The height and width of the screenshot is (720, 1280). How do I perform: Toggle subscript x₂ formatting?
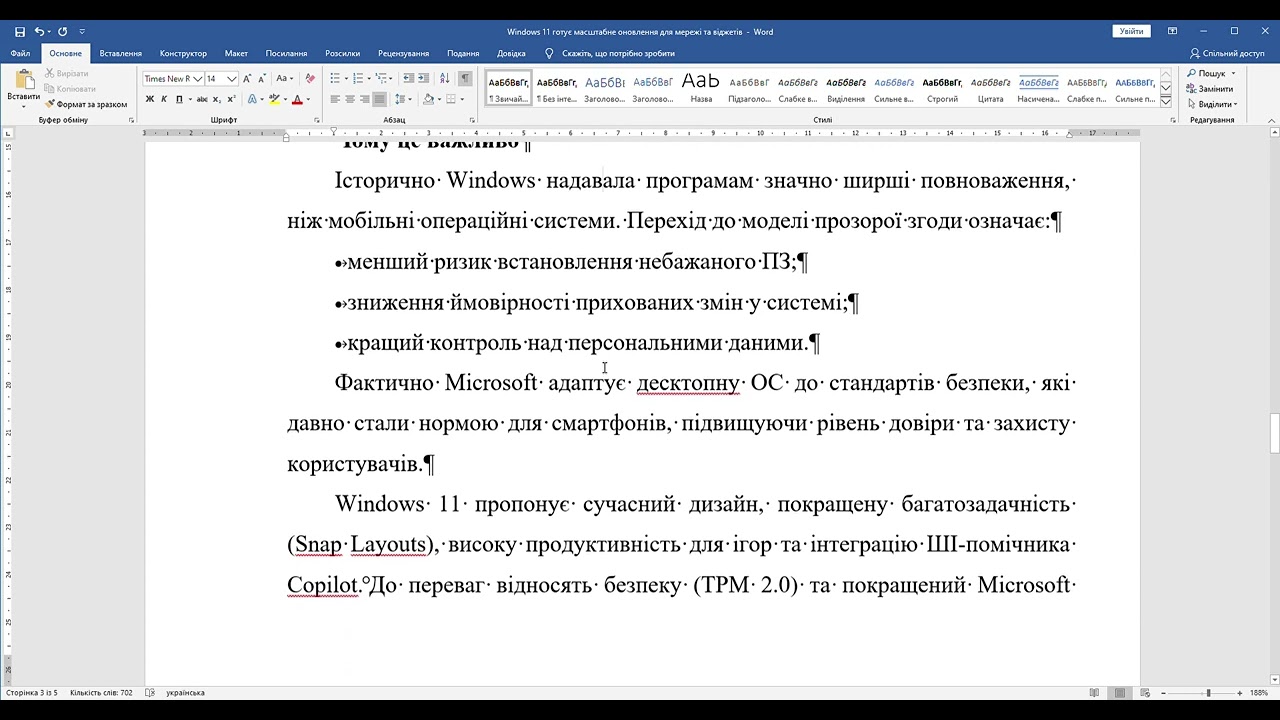point(217,99)
